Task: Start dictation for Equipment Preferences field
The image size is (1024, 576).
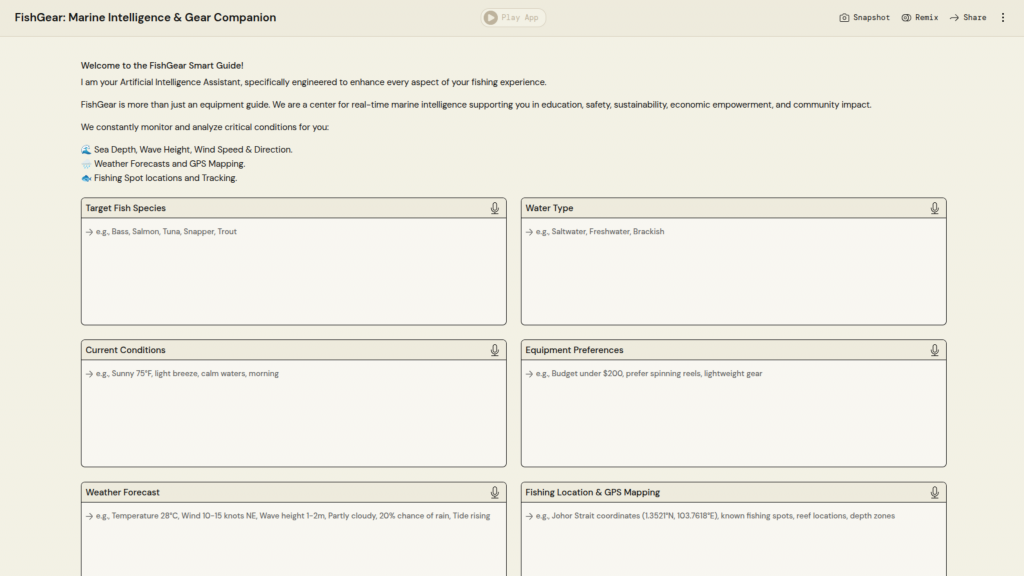Action: (935, 350)
